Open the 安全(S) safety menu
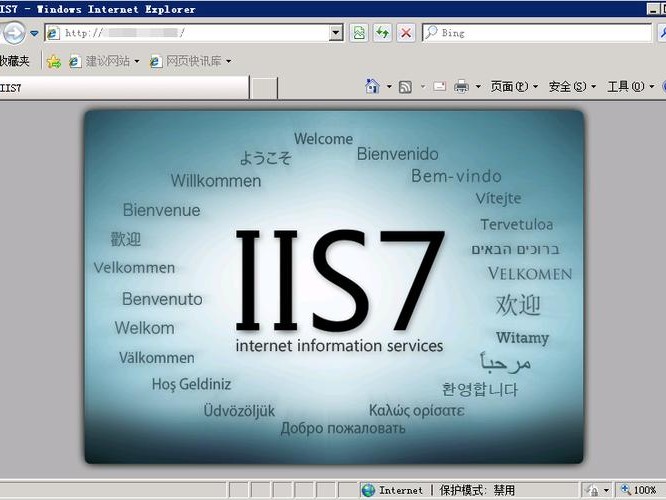Viewport: 666px width, 500px height. point(572,87)
